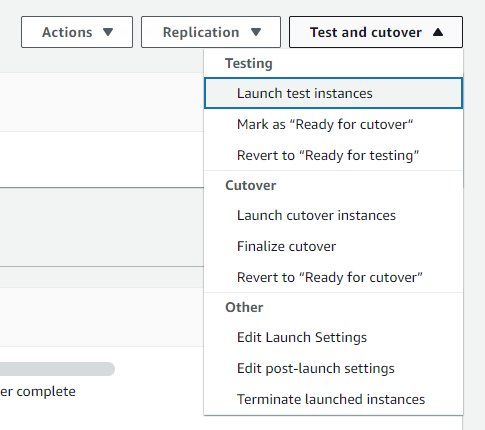485x430 pixels.
Task: Select Revert to "Ready for testing"
Action: tap(333, 155)
